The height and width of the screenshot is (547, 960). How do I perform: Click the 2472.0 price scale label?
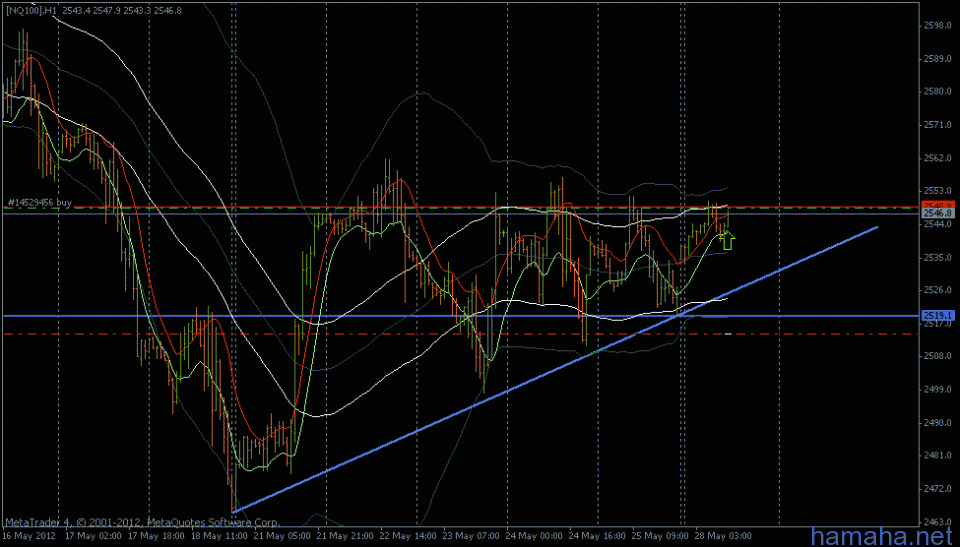939,488
